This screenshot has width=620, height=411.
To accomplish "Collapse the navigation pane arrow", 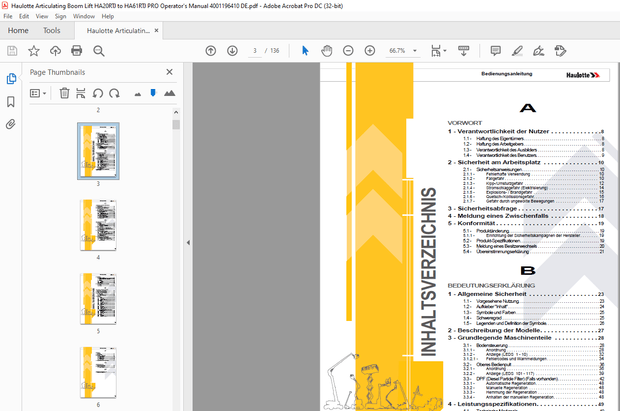I will point(188,242).
